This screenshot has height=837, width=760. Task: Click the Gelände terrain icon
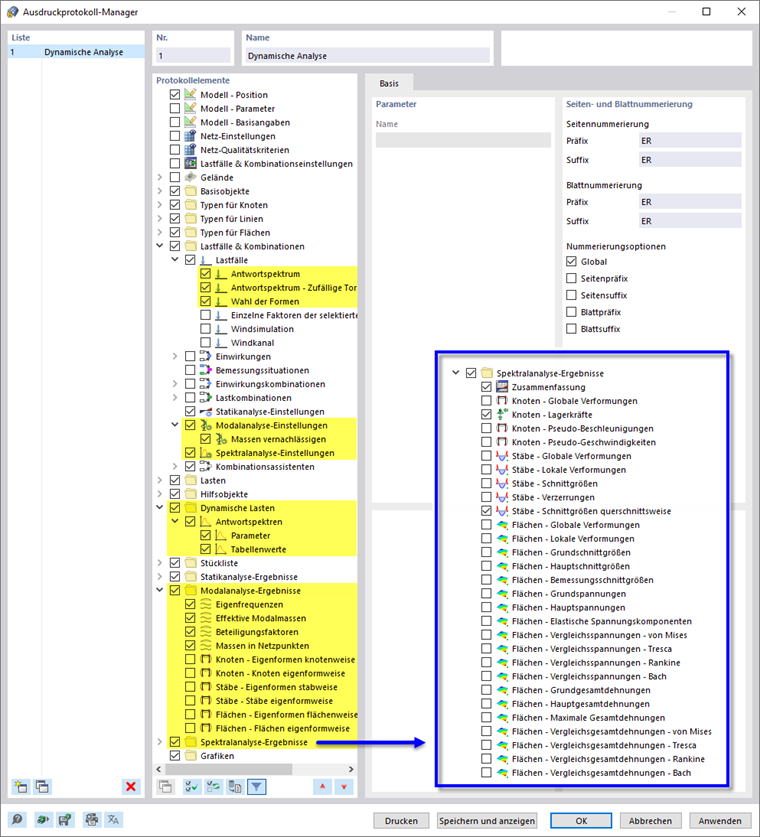tap(191, 177)
